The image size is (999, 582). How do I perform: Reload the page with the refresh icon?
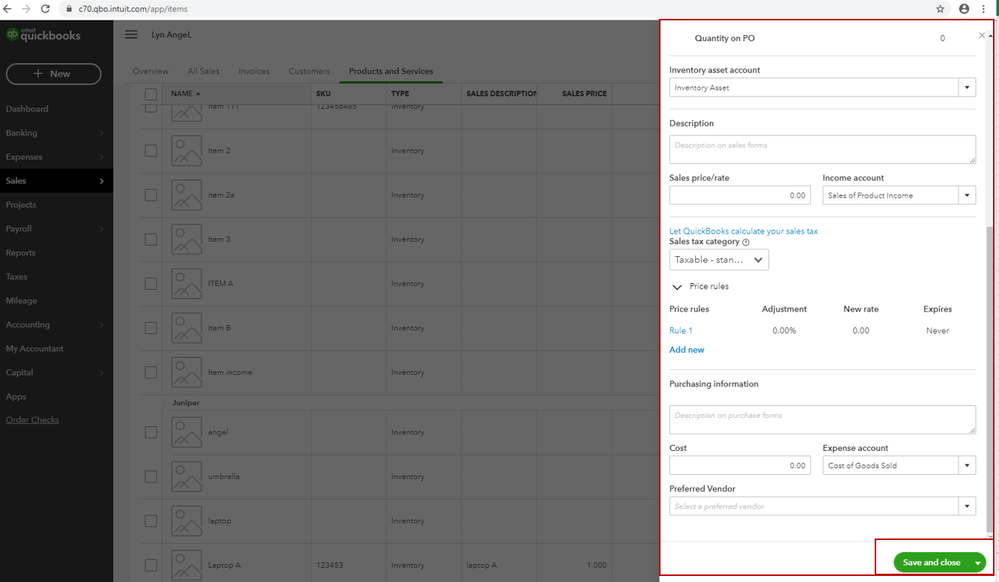(45, 9)
